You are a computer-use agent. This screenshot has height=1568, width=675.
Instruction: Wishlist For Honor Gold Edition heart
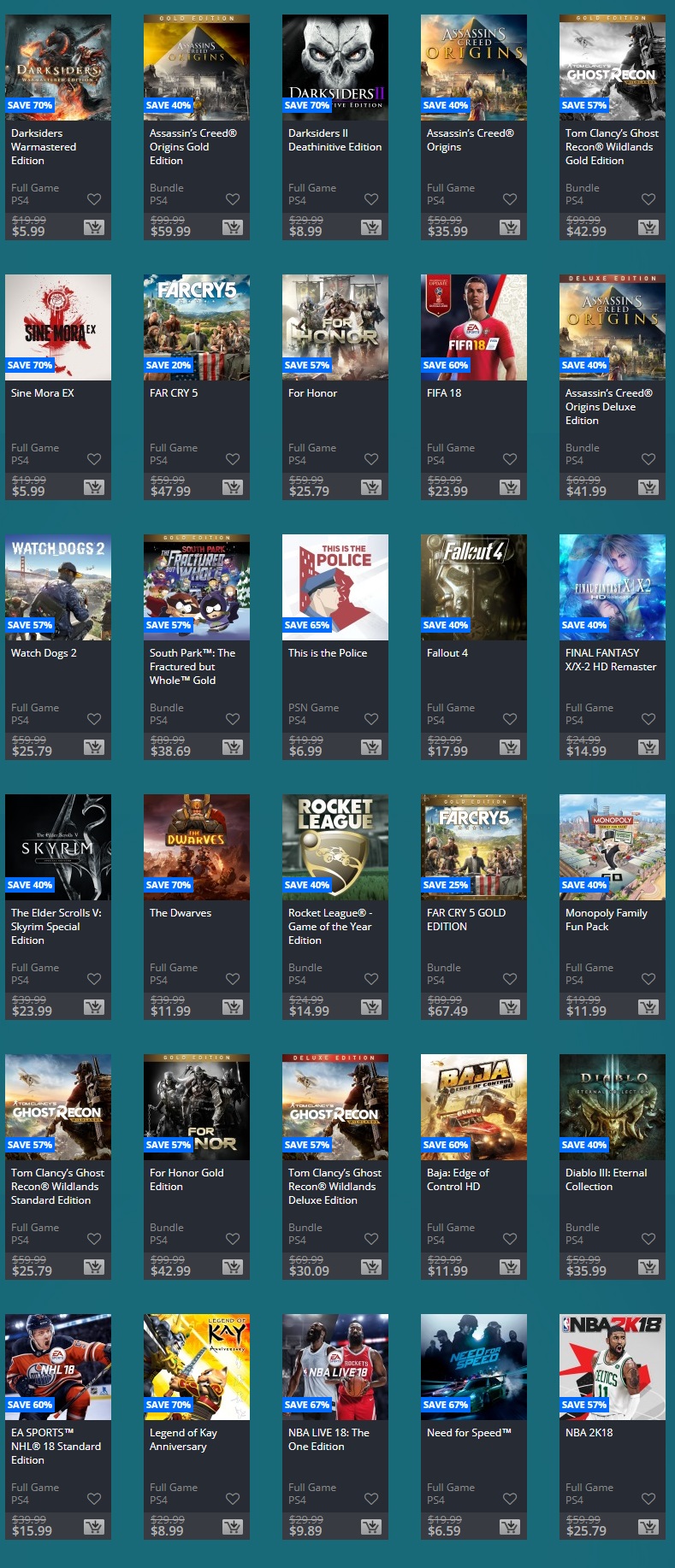(x=233, y=1239)
